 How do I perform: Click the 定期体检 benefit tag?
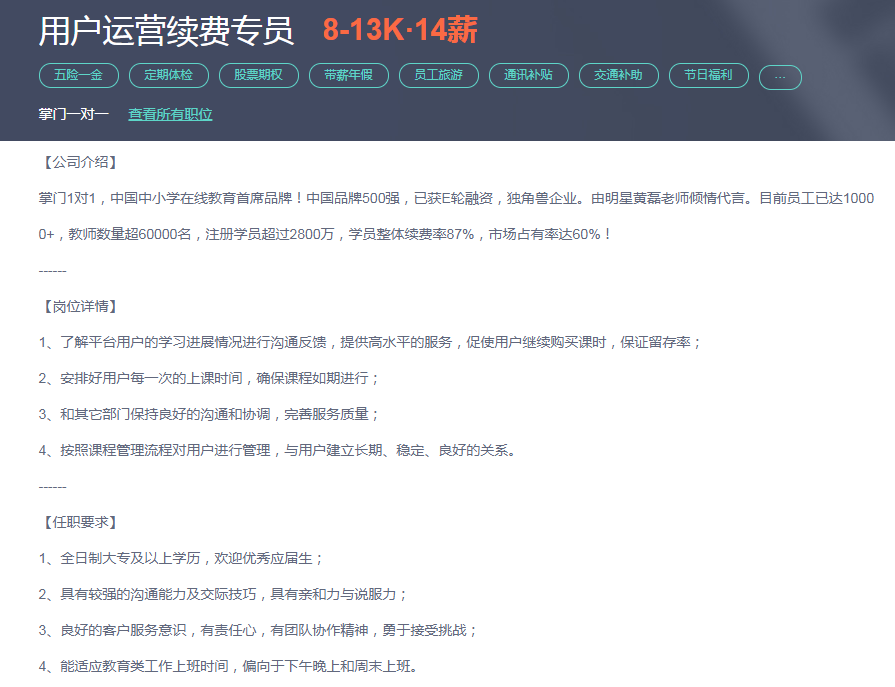169,75
